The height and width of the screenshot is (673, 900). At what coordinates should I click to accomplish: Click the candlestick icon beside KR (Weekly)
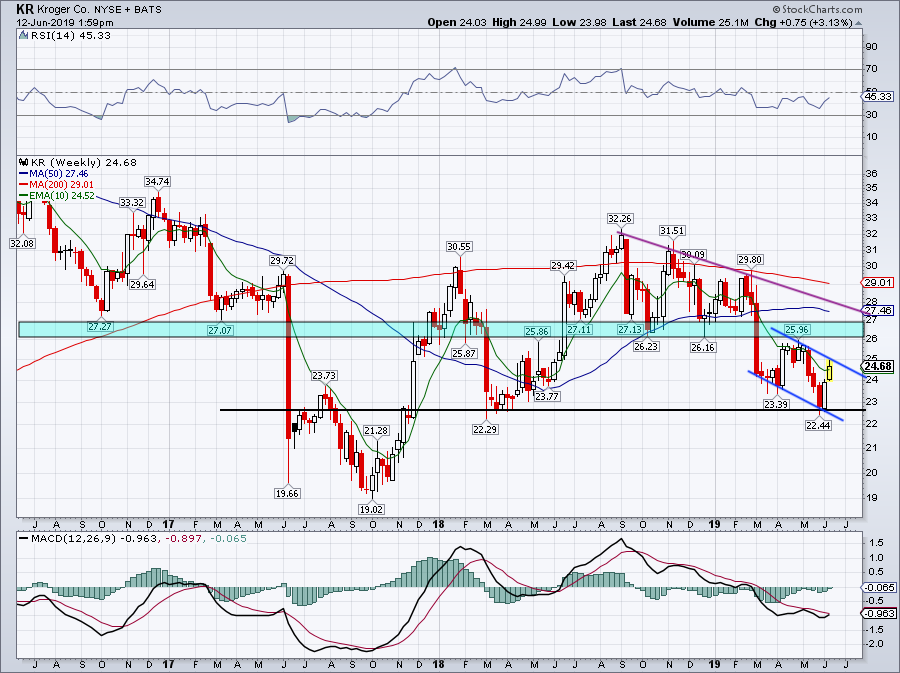[24, 162]
